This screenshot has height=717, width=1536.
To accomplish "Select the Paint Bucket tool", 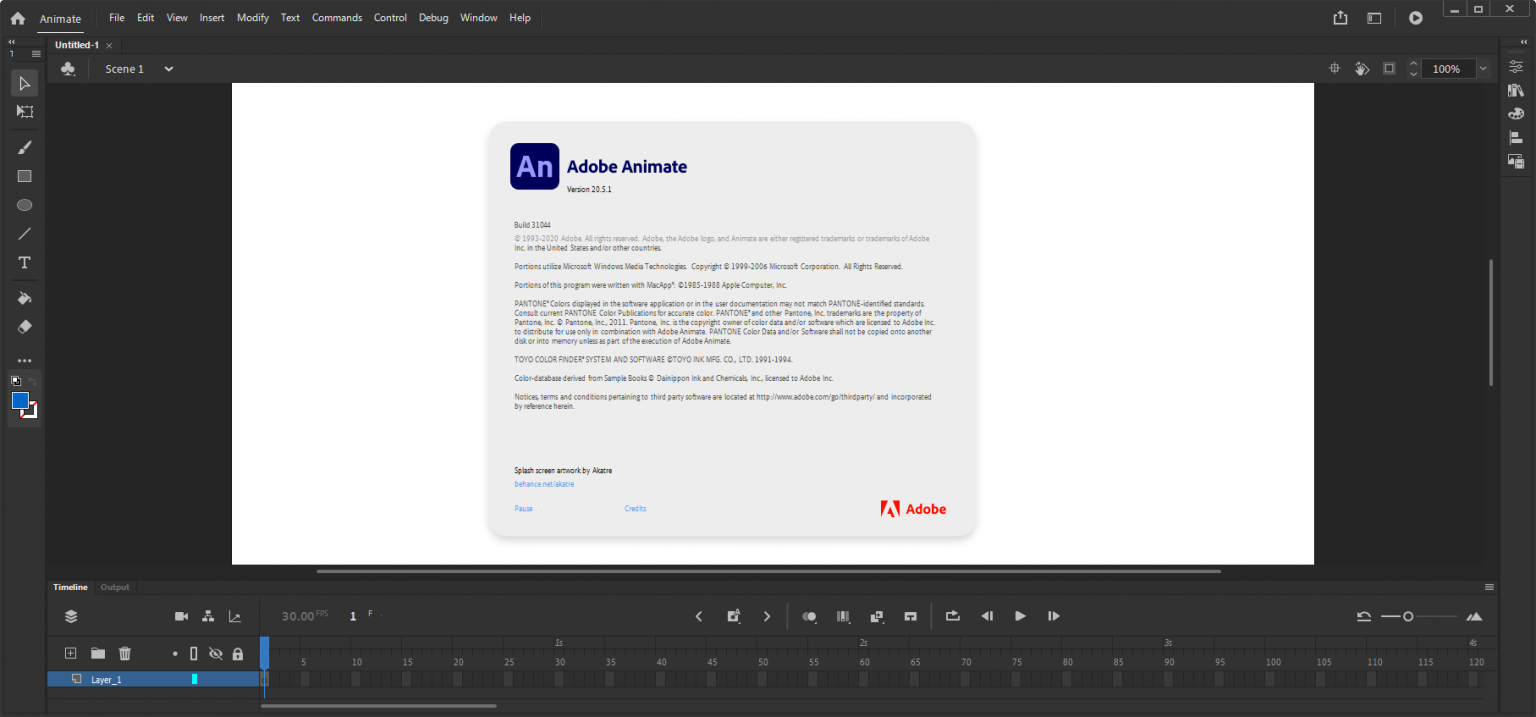I will 25,298.
